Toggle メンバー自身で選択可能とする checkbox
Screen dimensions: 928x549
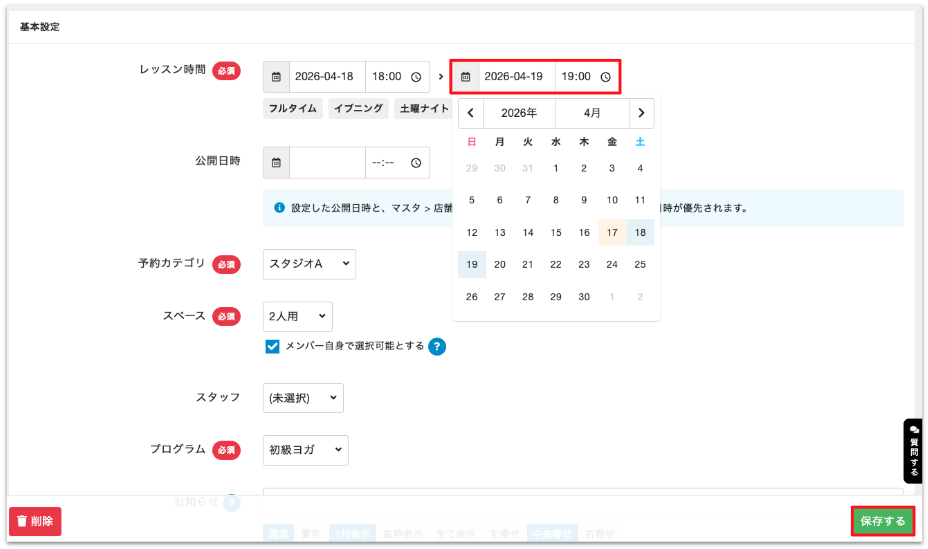click(272, 347)
